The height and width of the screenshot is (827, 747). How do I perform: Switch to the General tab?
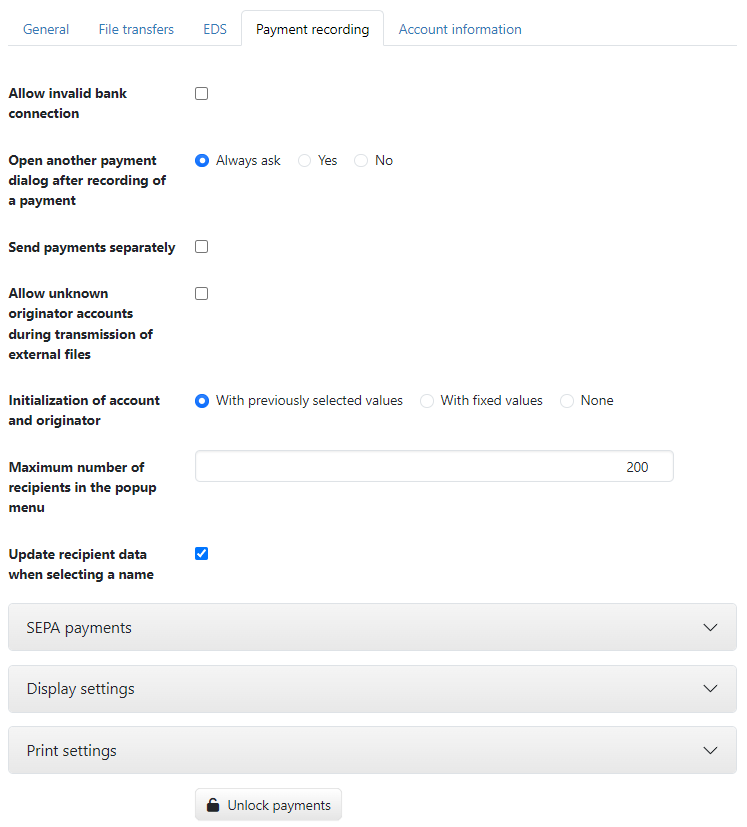(x=46, y=29)
